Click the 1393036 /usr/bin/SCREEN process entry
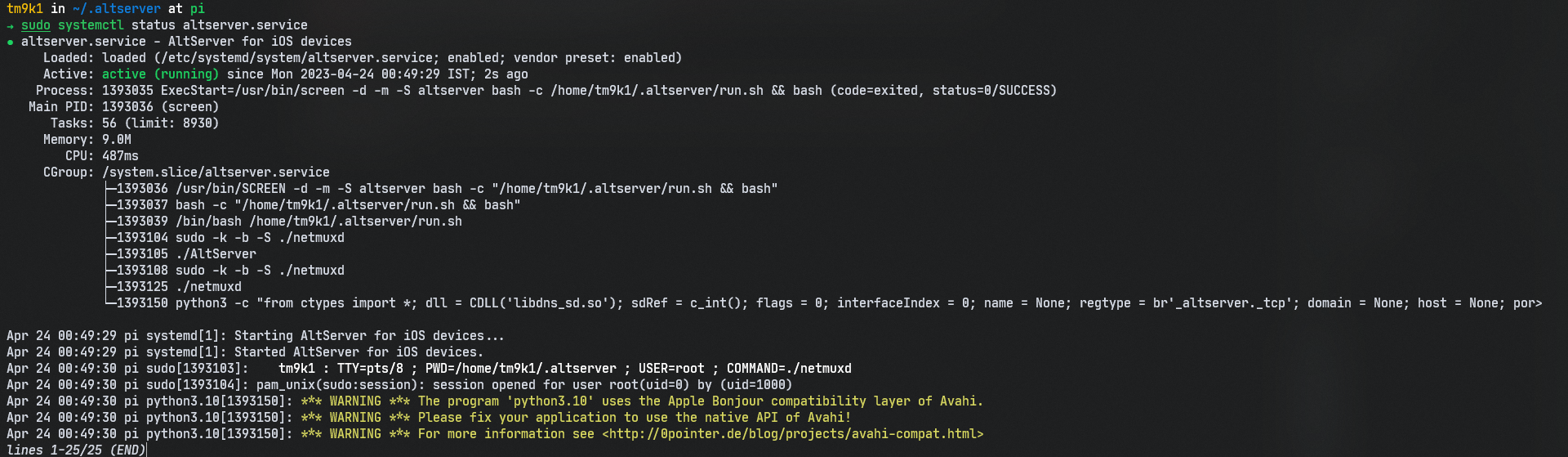The width and height of the screenshot is (1568, 457). tap(447, 189)
